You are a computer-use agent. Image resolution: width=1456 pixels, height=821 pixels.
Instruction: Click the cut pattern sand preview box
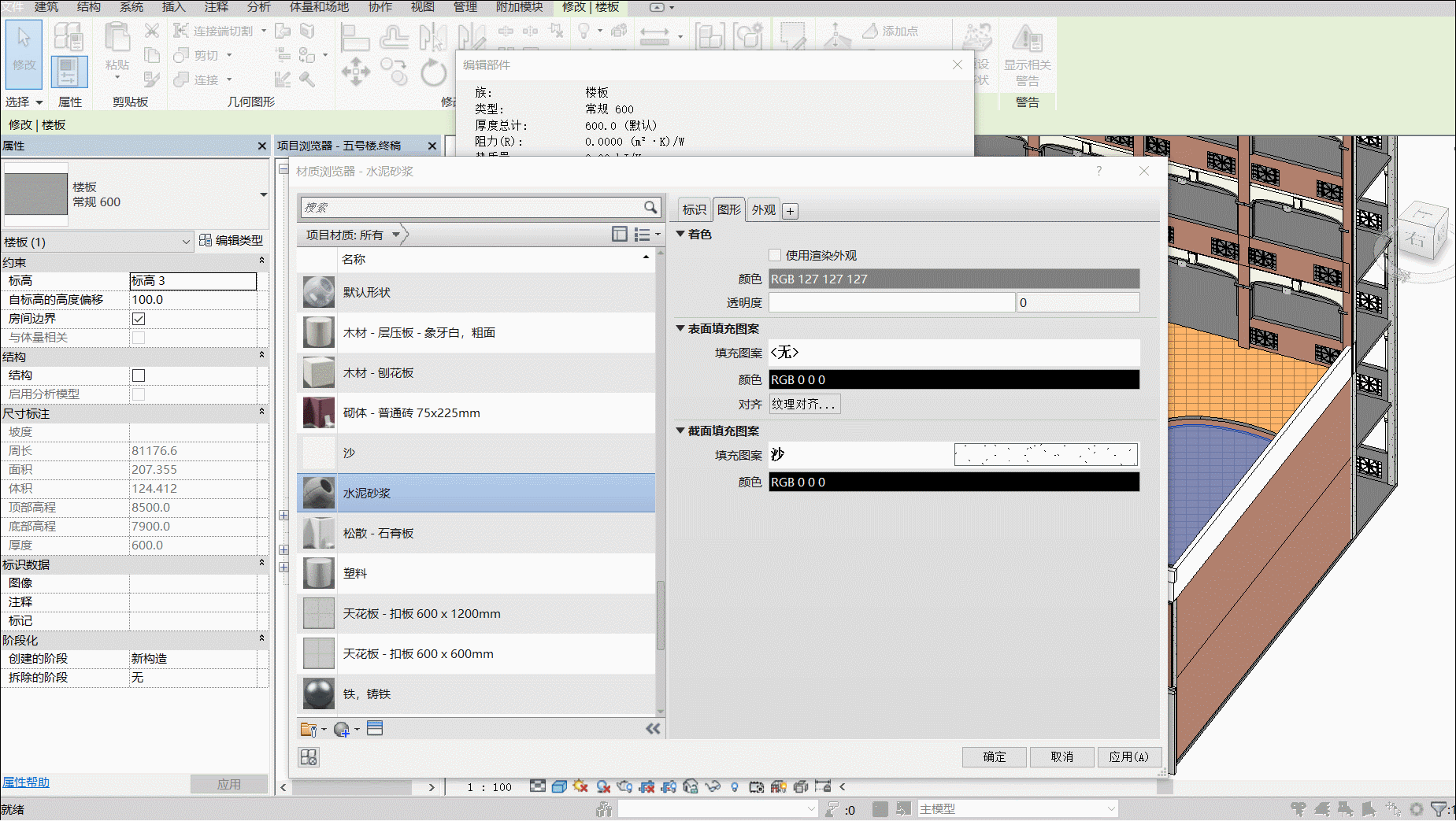[1046, 454]
